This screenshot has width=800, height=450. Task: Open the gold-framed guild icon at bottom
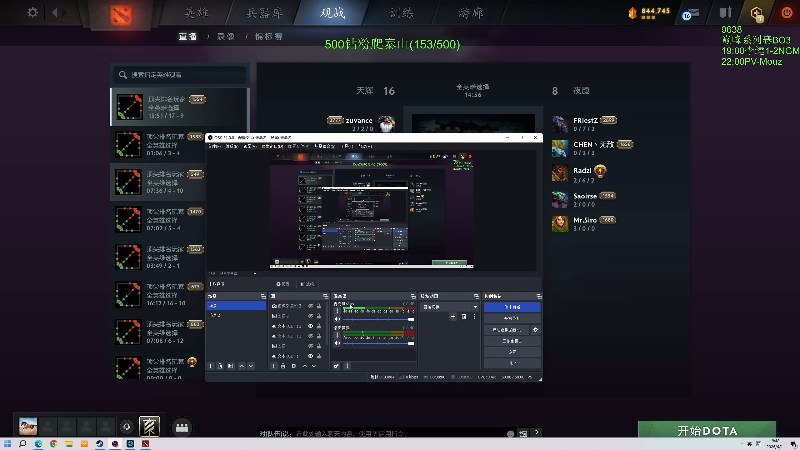(x=149, y=426)
